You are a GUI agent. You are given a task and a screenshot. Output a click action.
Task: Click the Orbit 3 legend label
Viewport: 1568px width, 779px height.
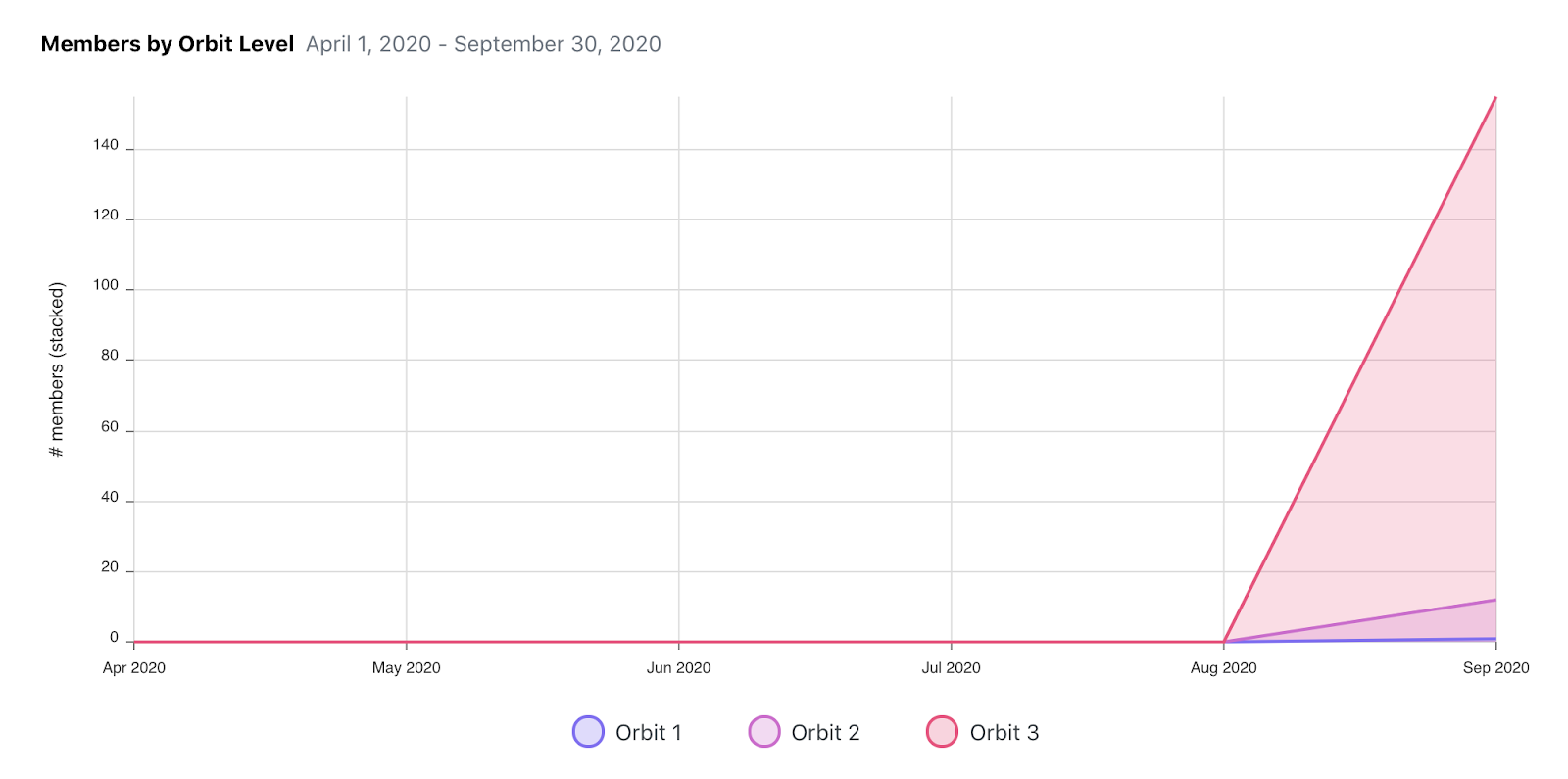(1004, 733)
